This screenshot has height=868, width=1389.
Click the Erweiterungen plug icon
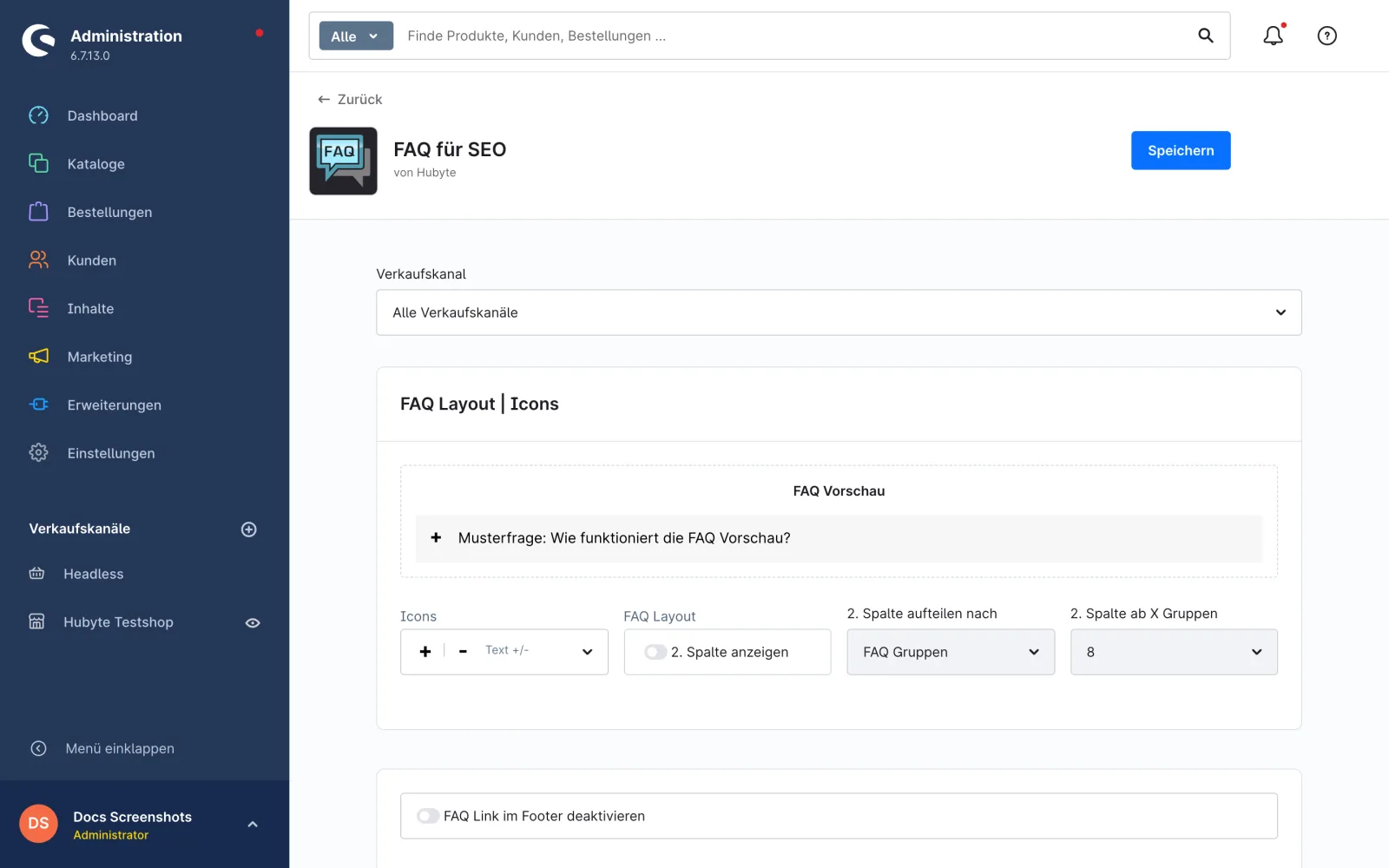click(x=38, y=404)
